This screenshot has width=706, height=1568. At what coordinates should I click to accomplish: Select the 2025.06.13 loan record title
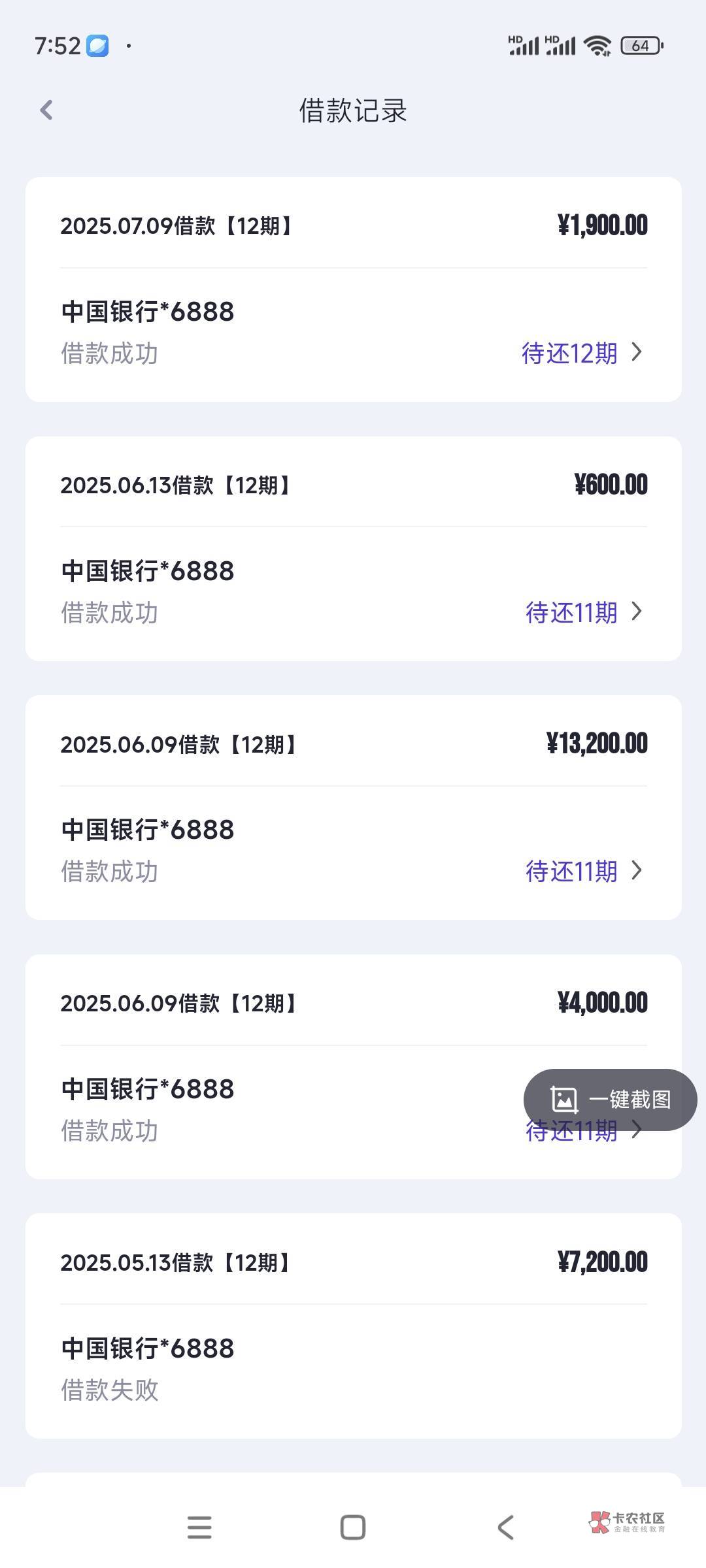175,485
